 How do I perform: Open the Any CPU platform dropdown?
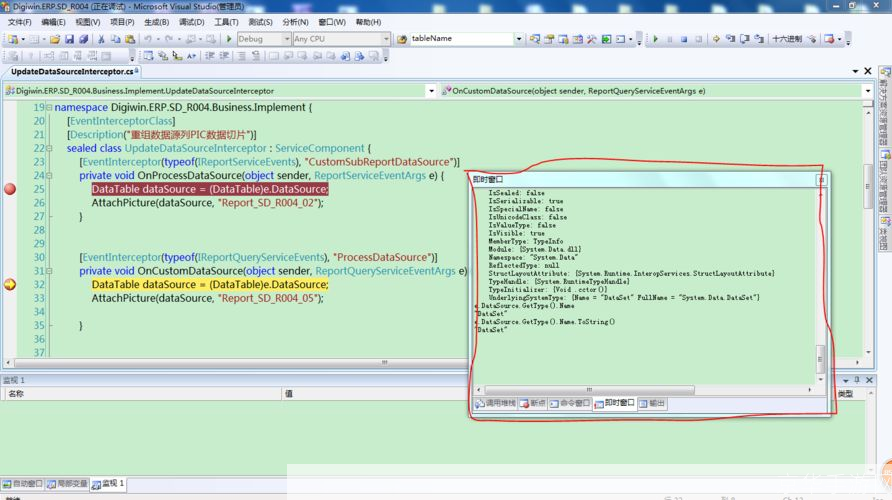tap(386, 39)
